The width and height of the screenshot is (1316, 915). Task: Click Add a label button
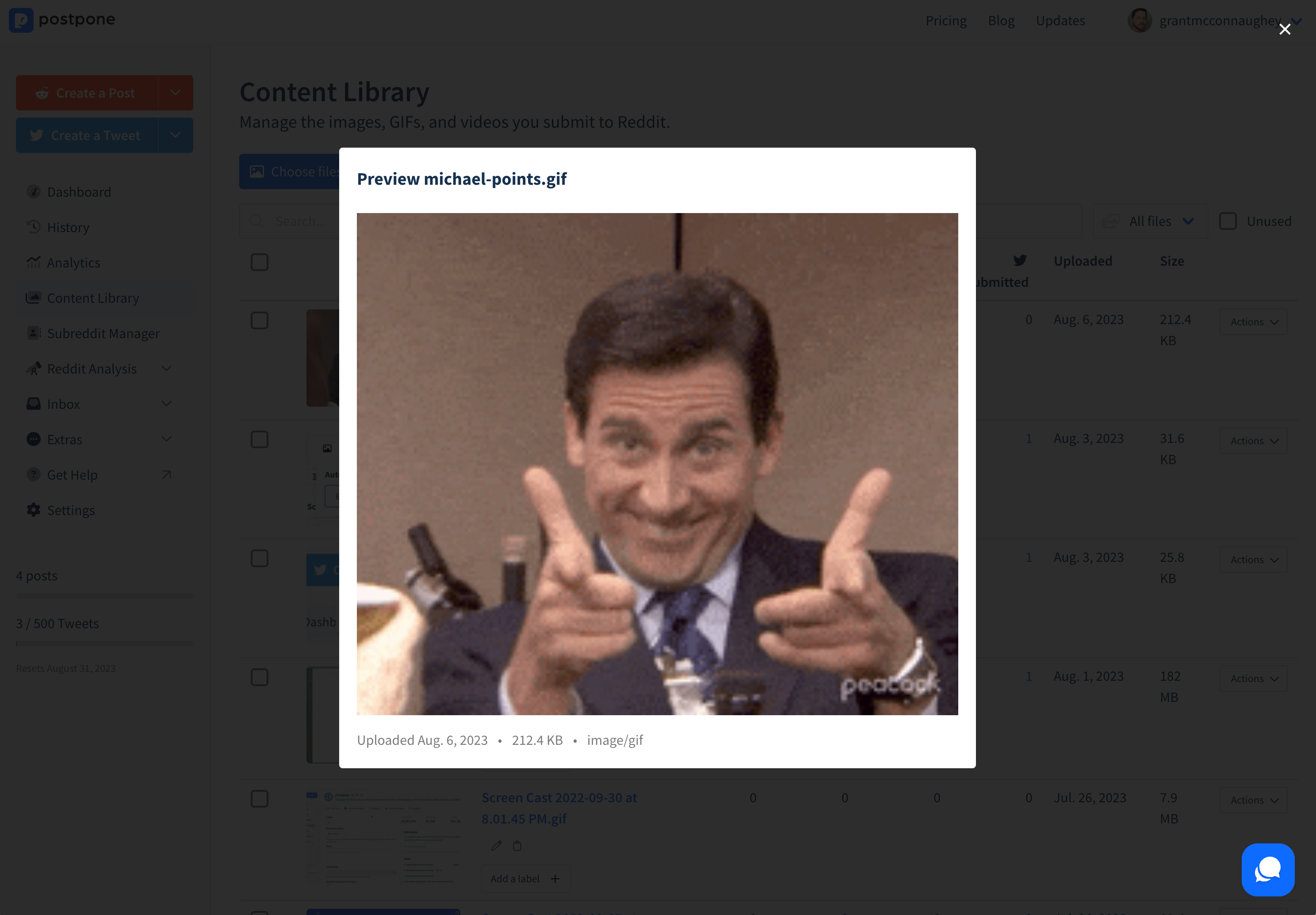click(526, 878)
